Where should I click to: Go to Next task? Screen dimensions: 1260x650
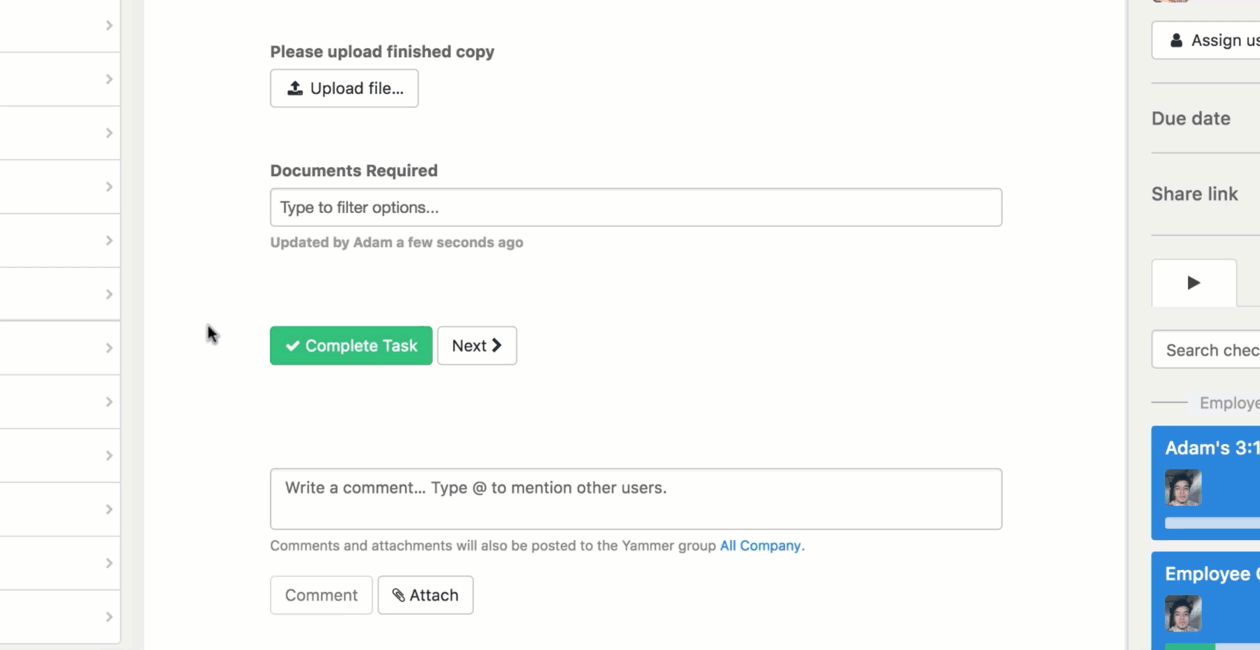(477, 345)
